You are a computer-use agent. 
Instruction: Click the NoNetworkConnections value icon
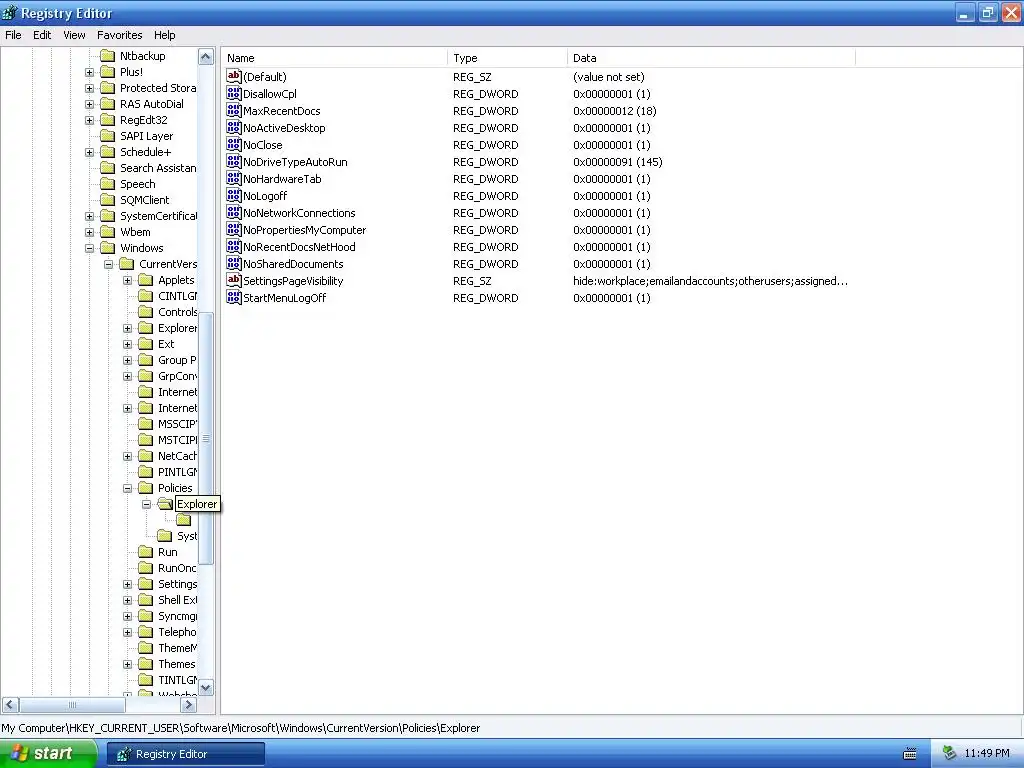234,212
